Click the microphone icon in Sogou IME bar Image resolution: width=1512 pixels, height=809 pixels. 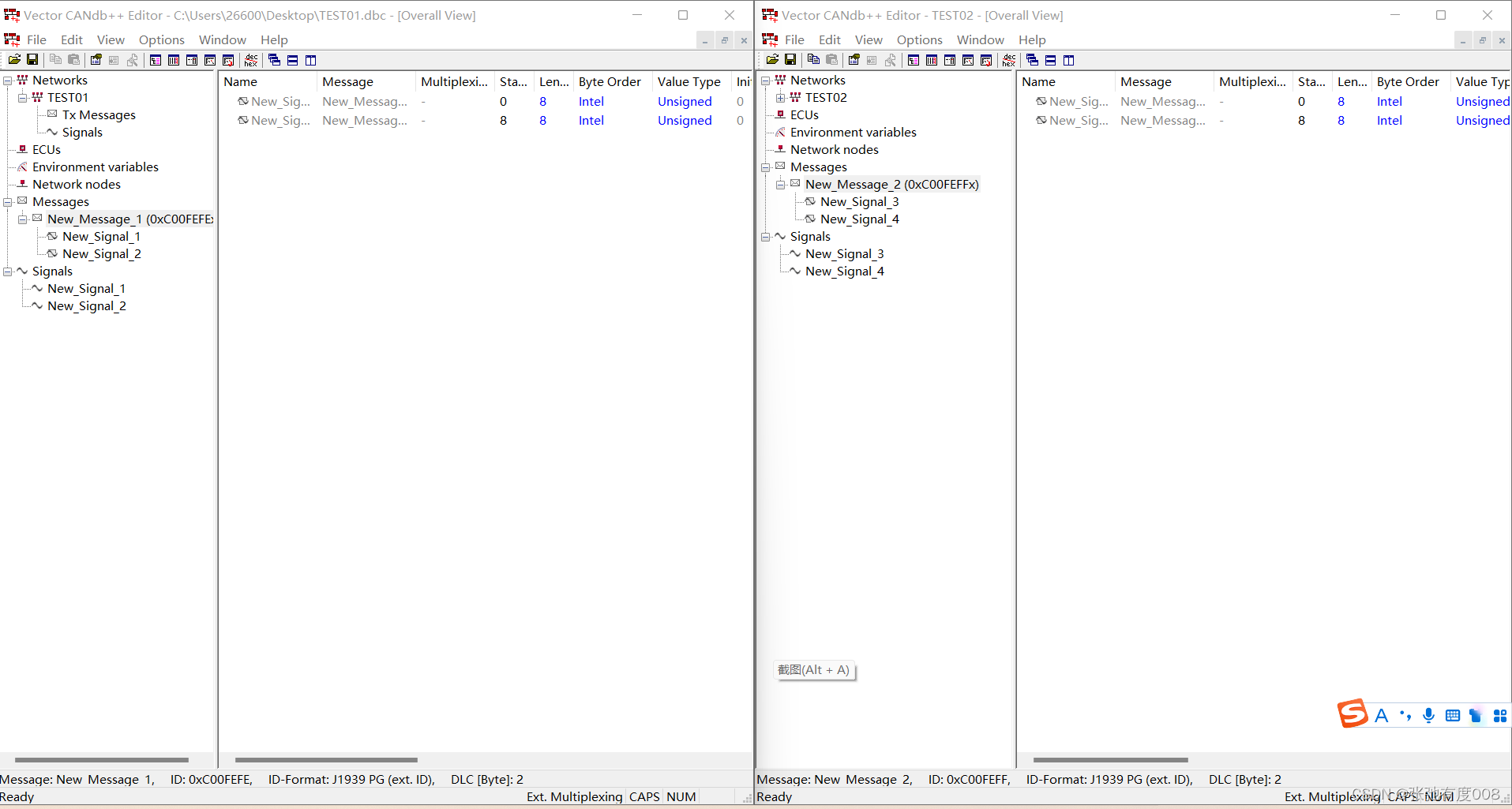click(x=1428, y=715)
